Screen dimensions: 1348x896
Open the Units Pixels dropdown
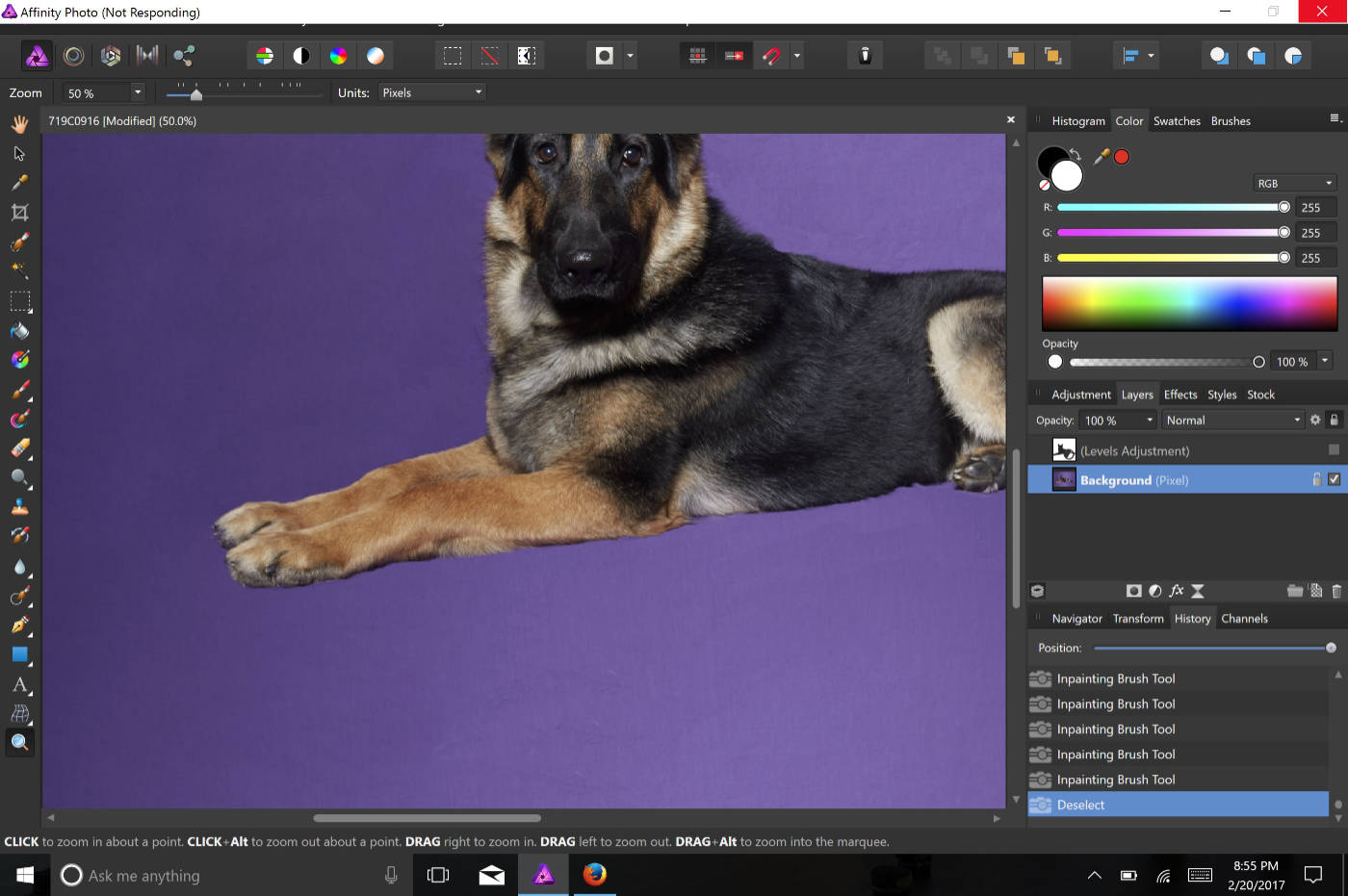click(431, 92)
